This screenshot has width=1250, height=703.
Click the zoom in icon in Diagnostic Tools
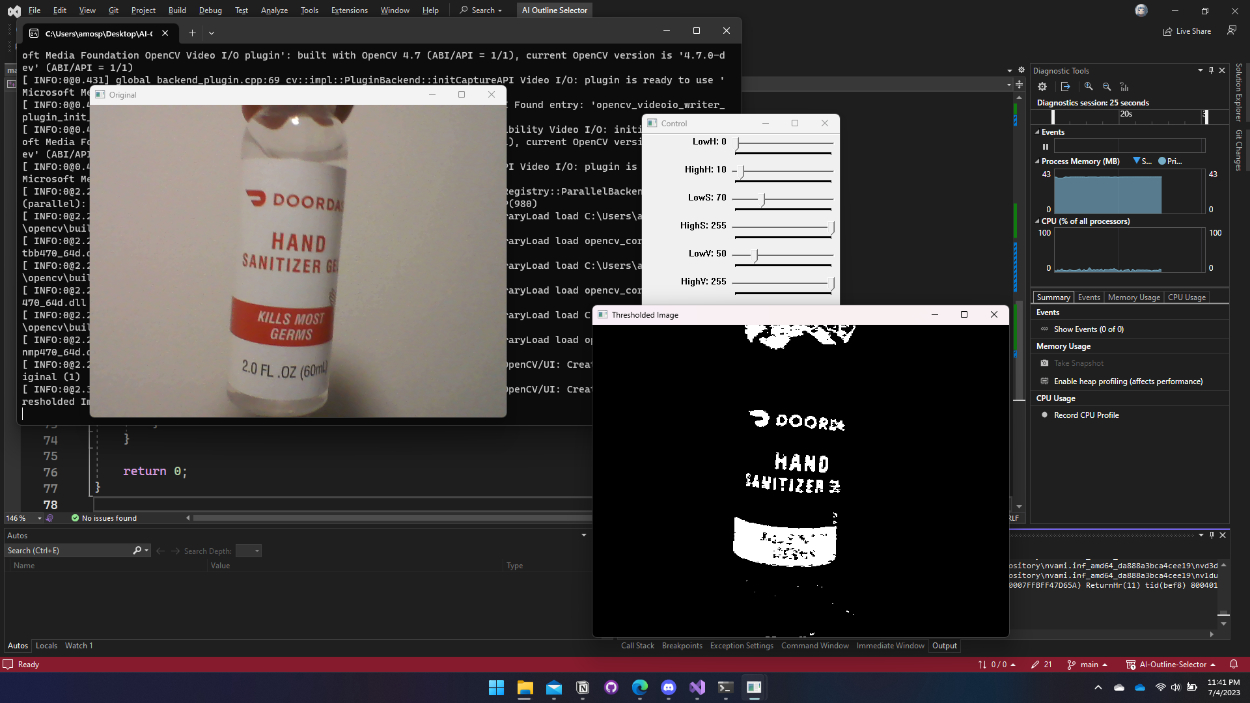point(1089,87)
